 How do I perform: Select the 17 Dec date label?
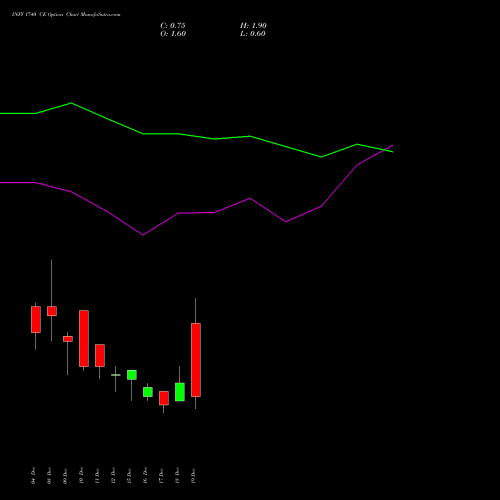click(x=161, y=476)
